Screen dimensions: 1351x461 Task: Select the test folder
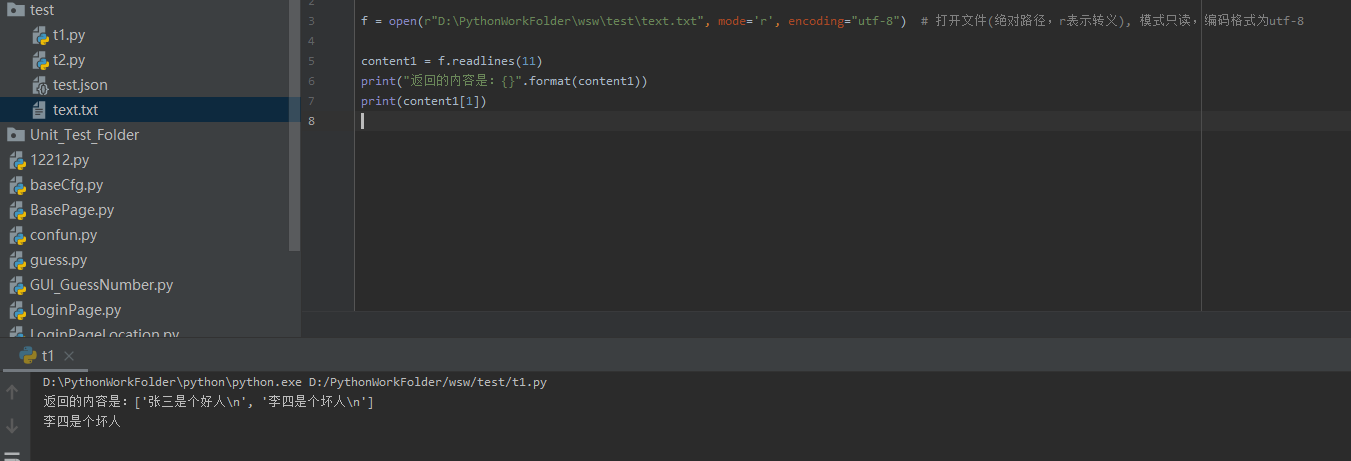(42, 10)
